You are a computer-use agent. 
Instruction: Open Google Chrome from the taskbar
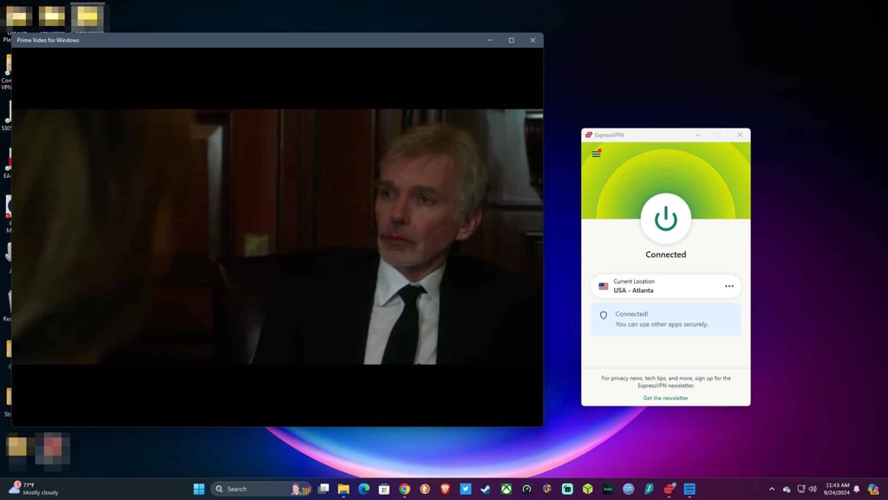pyautogui.click(x=404, y=489)
